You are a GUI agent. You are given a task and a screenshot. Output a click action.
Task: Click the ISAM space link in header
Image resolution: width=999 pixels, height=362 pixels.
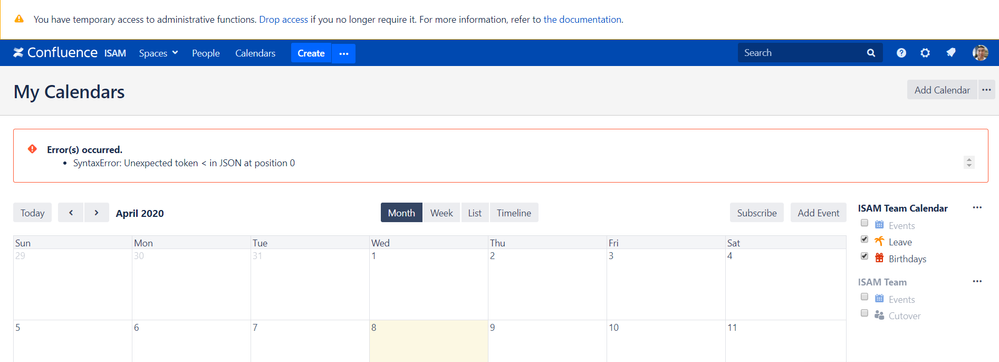click(115, 54)
